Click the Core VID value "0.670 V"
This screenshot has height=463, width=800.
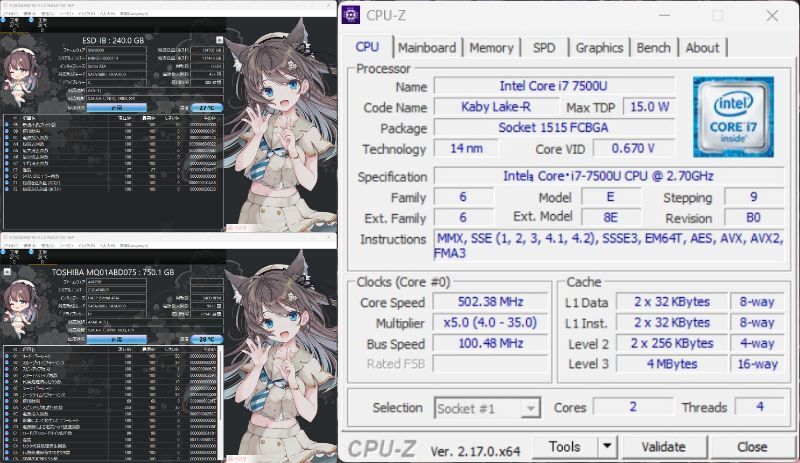[633, 149]
